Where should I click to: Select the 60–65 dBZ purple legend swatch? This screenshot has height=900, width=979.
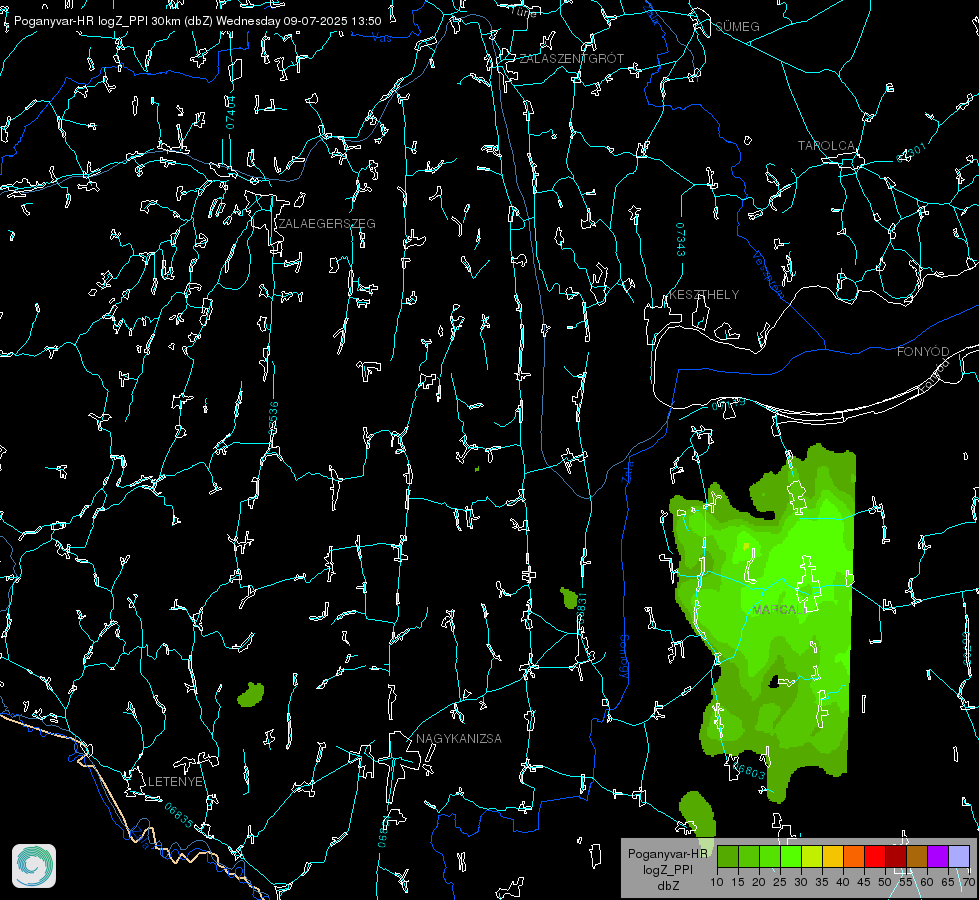coord(938,856)
